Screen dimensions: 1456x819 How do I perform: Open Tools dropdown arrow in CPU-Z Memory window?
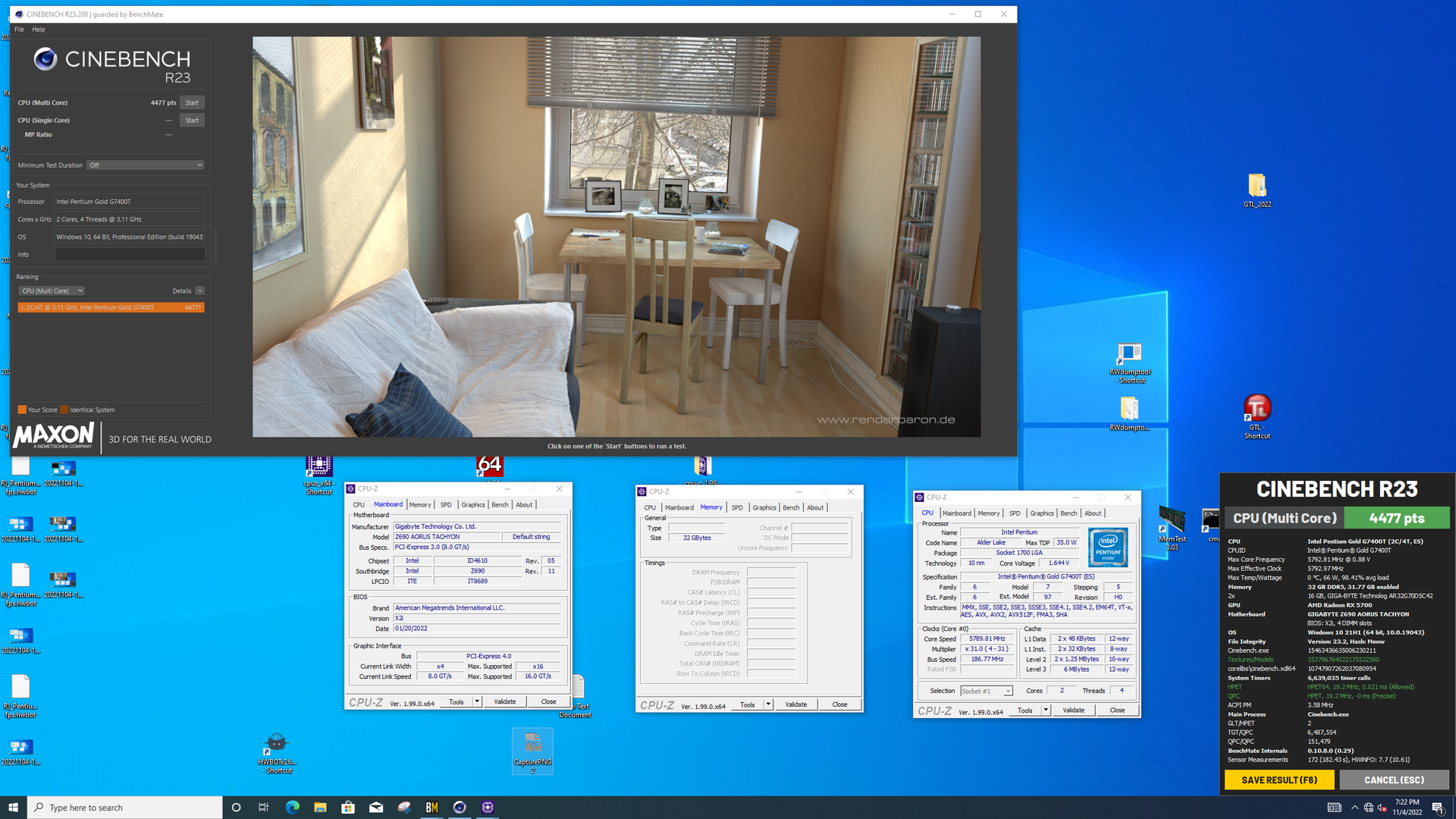768,704
